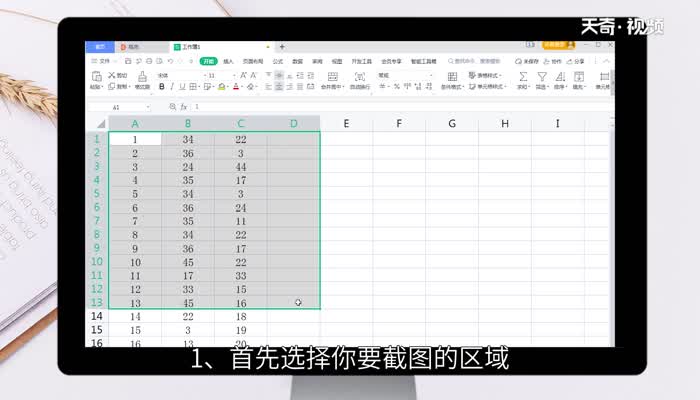Click the Sort icon
700x400 pixels.
[560, 76]
